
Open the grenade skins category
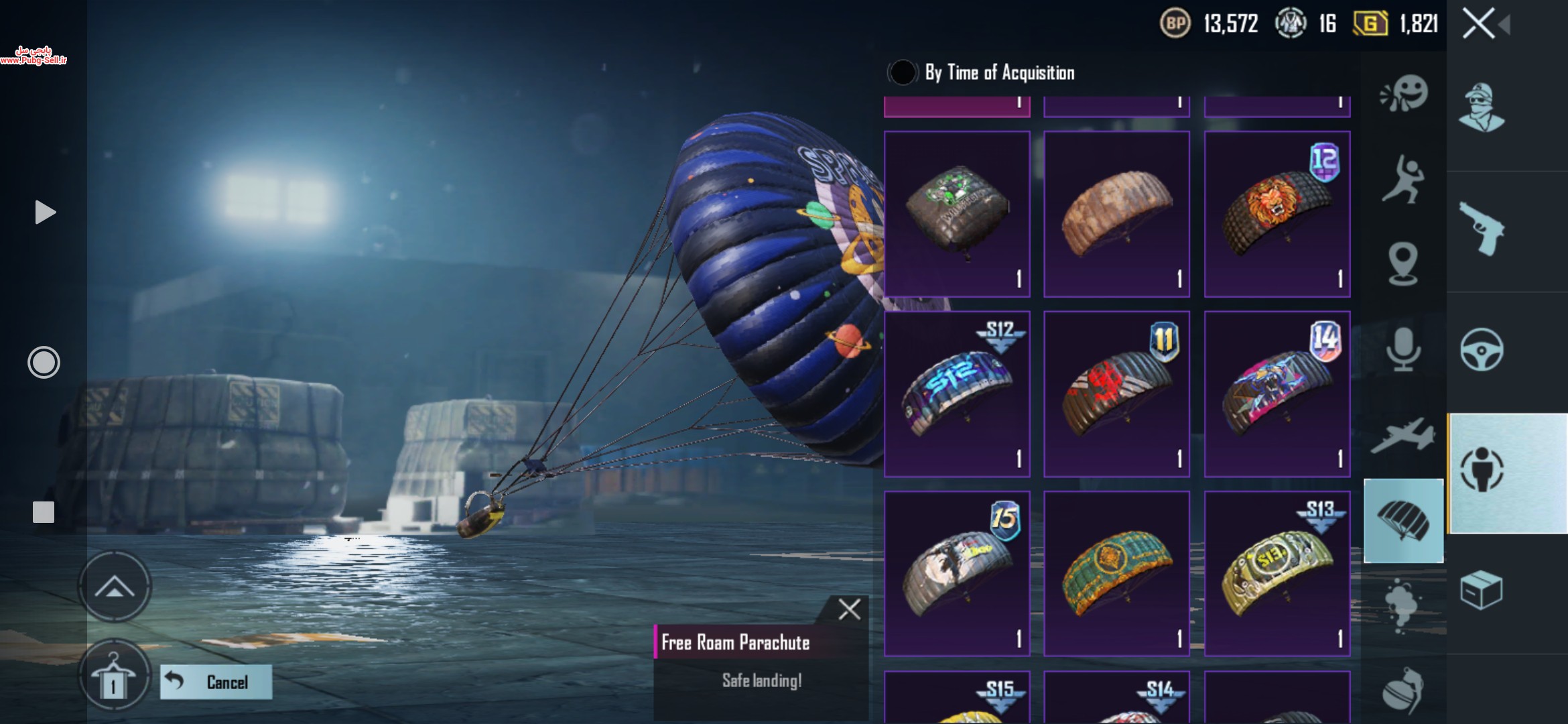(x=1402, y=690)
